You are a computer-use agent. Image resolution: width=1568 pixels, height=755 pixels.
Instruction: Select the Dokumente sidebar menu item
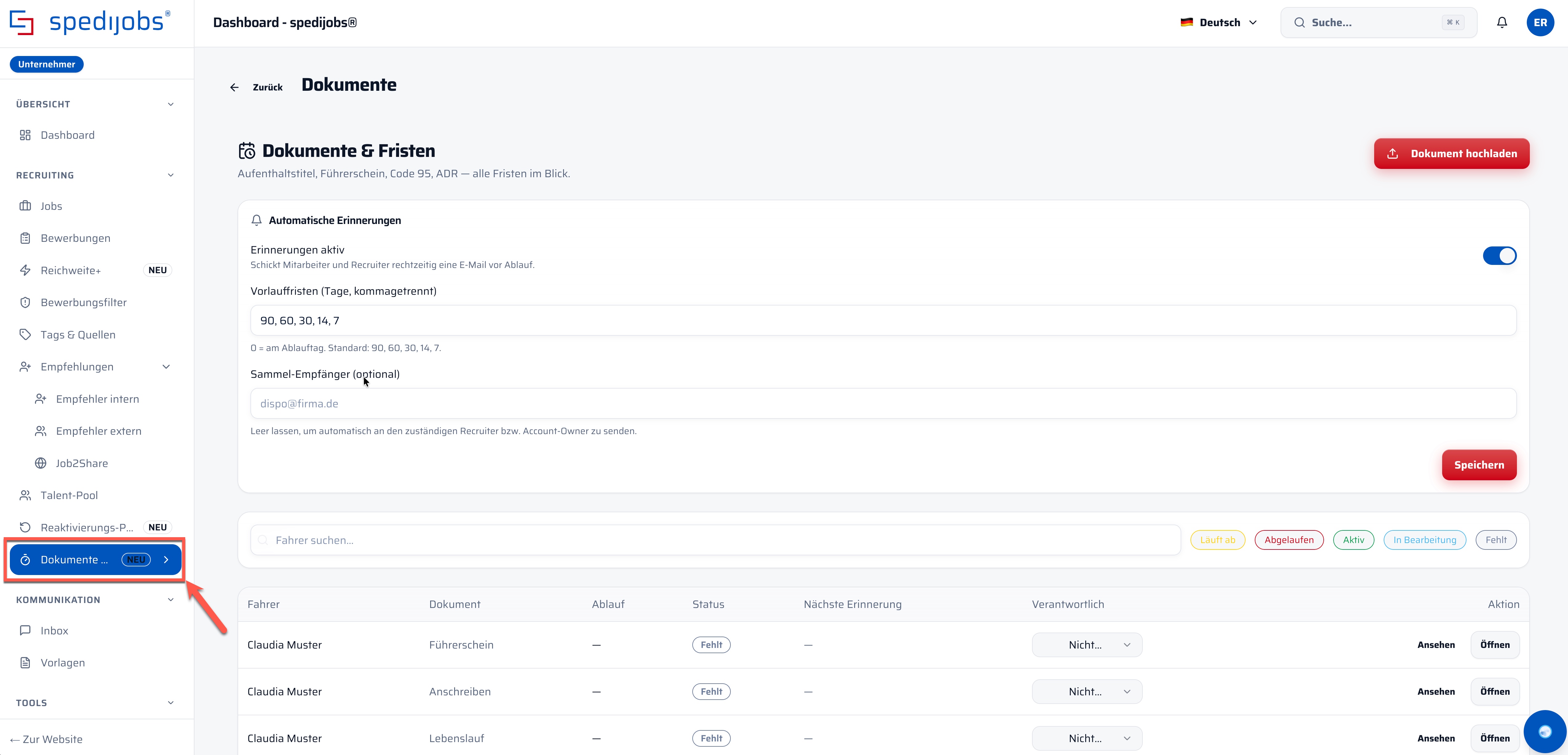pyautogui.click(x=96, y=560)
